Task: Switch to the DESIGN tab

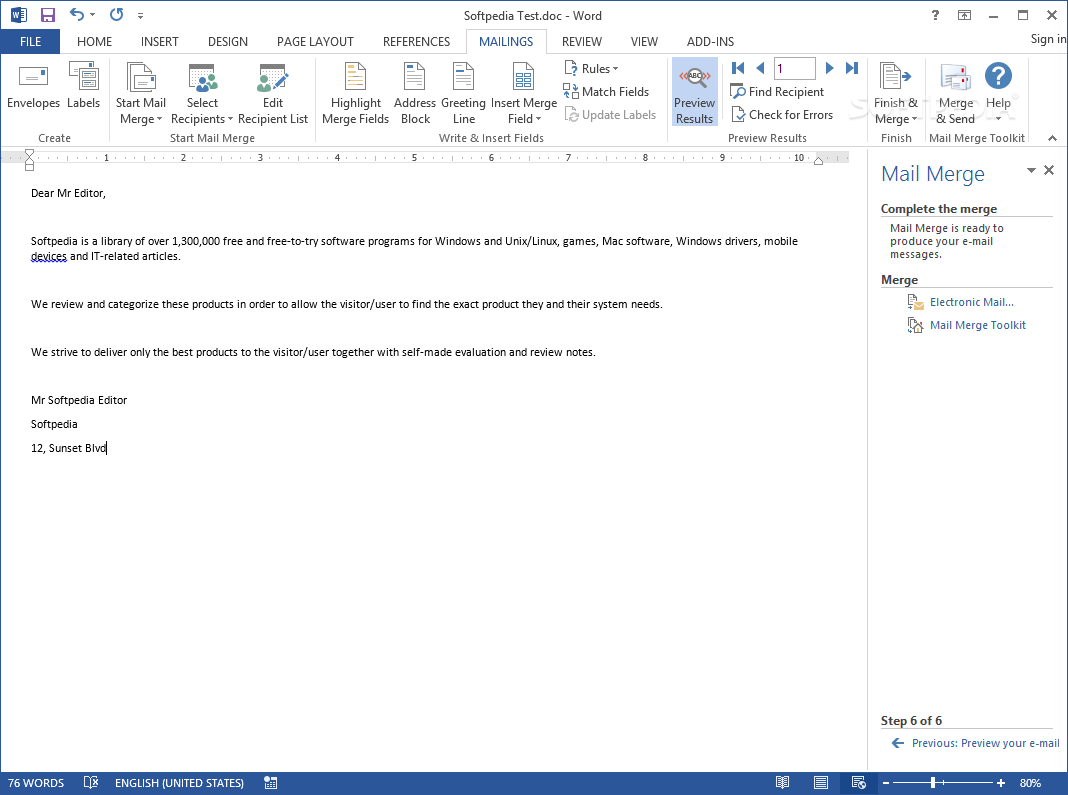Action: (x=227, y=42)
